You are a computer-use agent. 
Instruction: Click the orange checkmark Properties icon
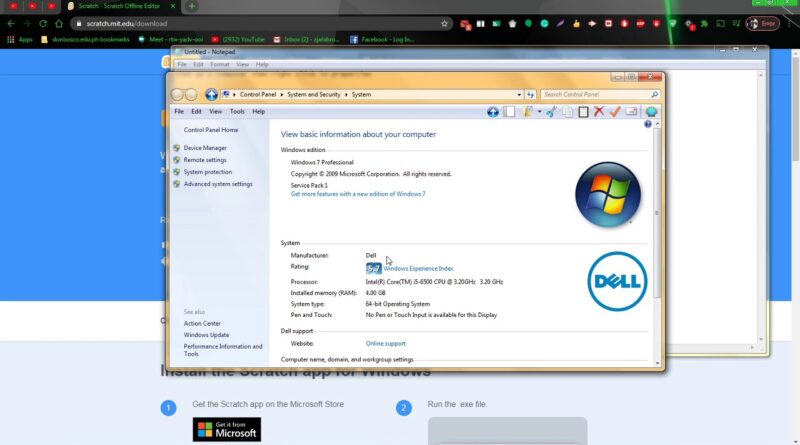(x=615, y=112)
